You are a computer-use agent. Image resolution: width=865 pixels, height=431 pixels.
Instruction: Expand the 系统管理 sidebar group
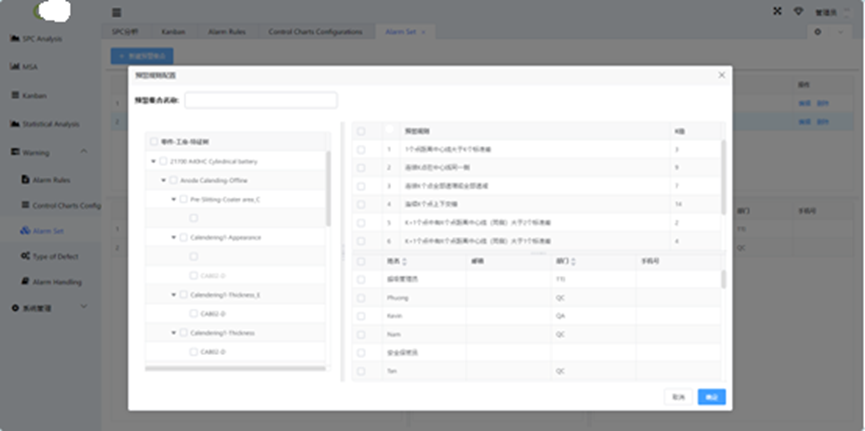[84, 306]
